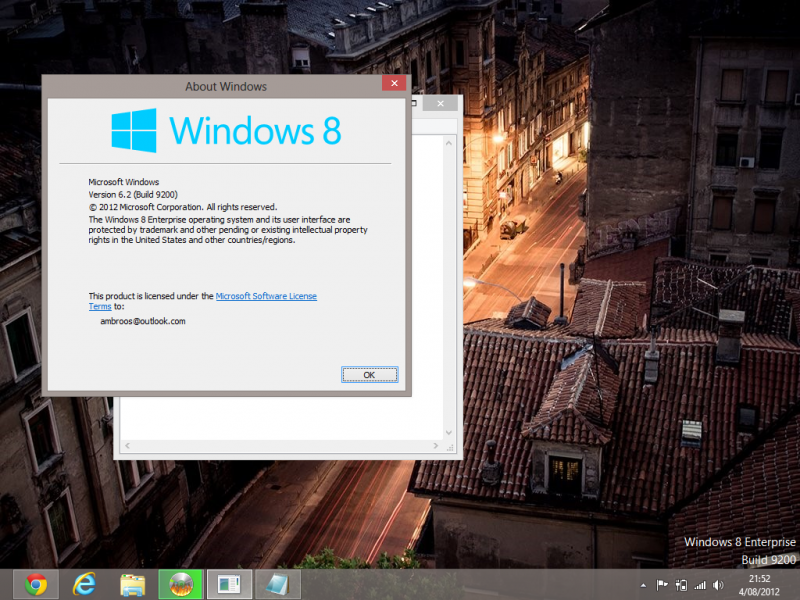Click the background window's scroll up arrow
Screen dimensions: 800x600
tap(448, 143)
